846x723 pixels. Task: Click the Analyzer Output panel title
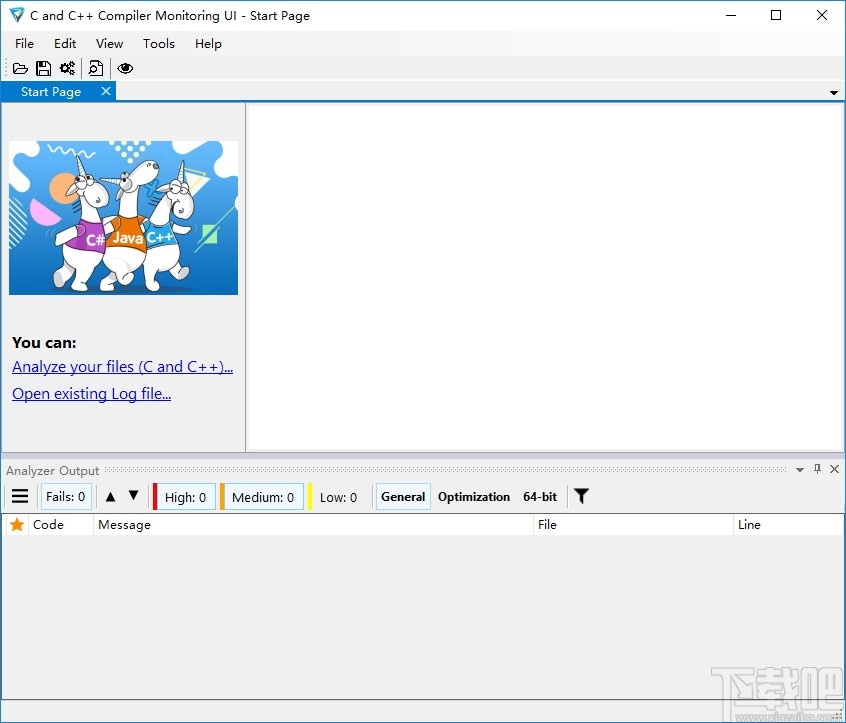[x=52, y=470]
